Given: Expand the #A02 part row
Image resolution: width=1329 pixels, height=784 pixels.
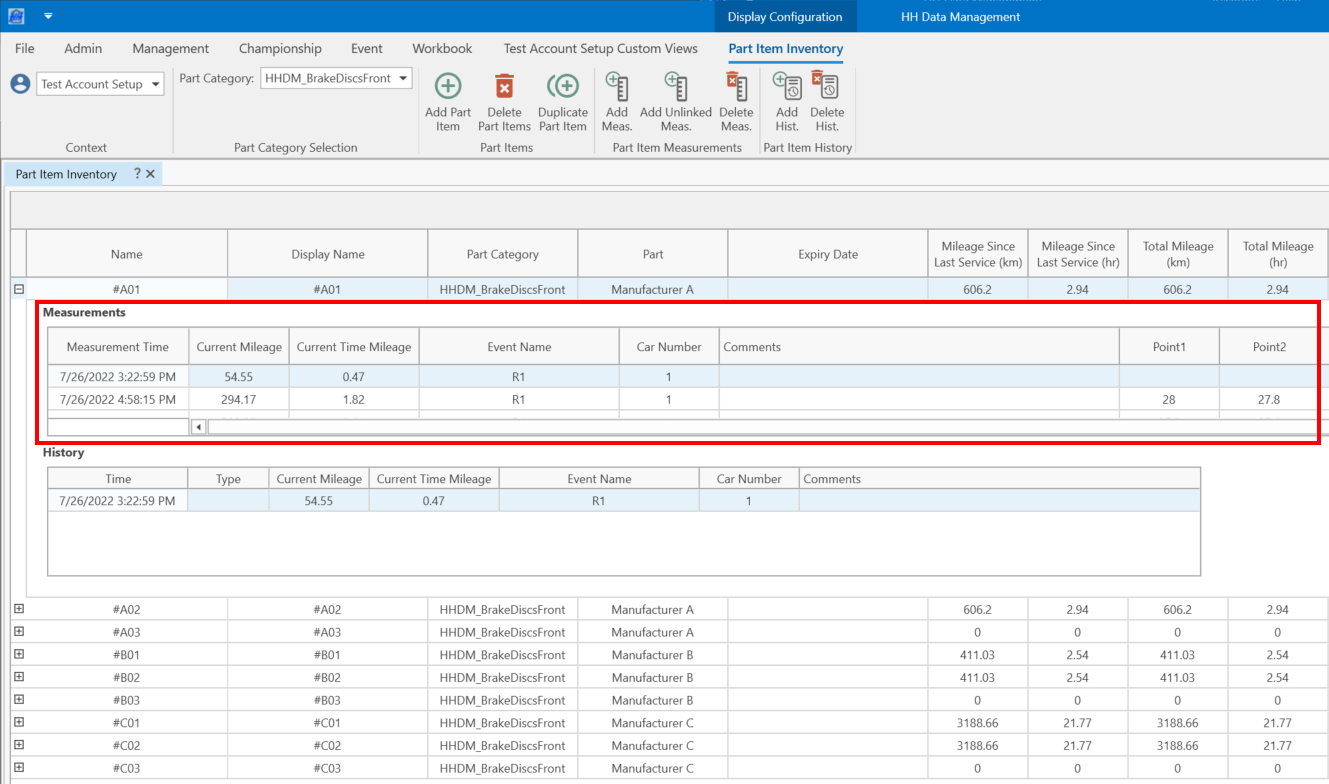Looking at the screenshot, I should 18,609.
